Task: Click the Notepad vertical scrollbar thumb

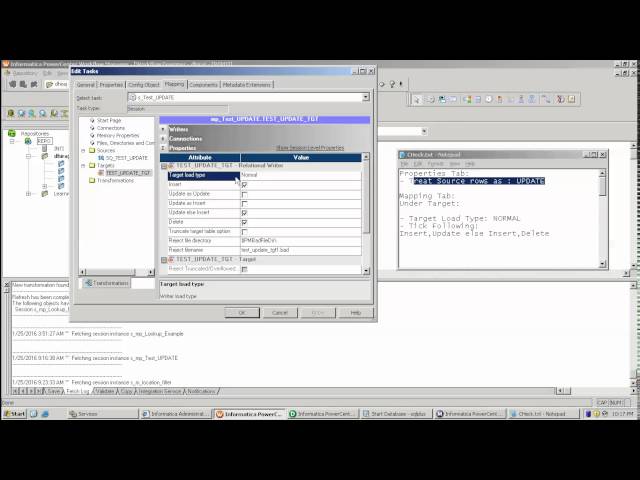Action: click(x=602, y=187)
